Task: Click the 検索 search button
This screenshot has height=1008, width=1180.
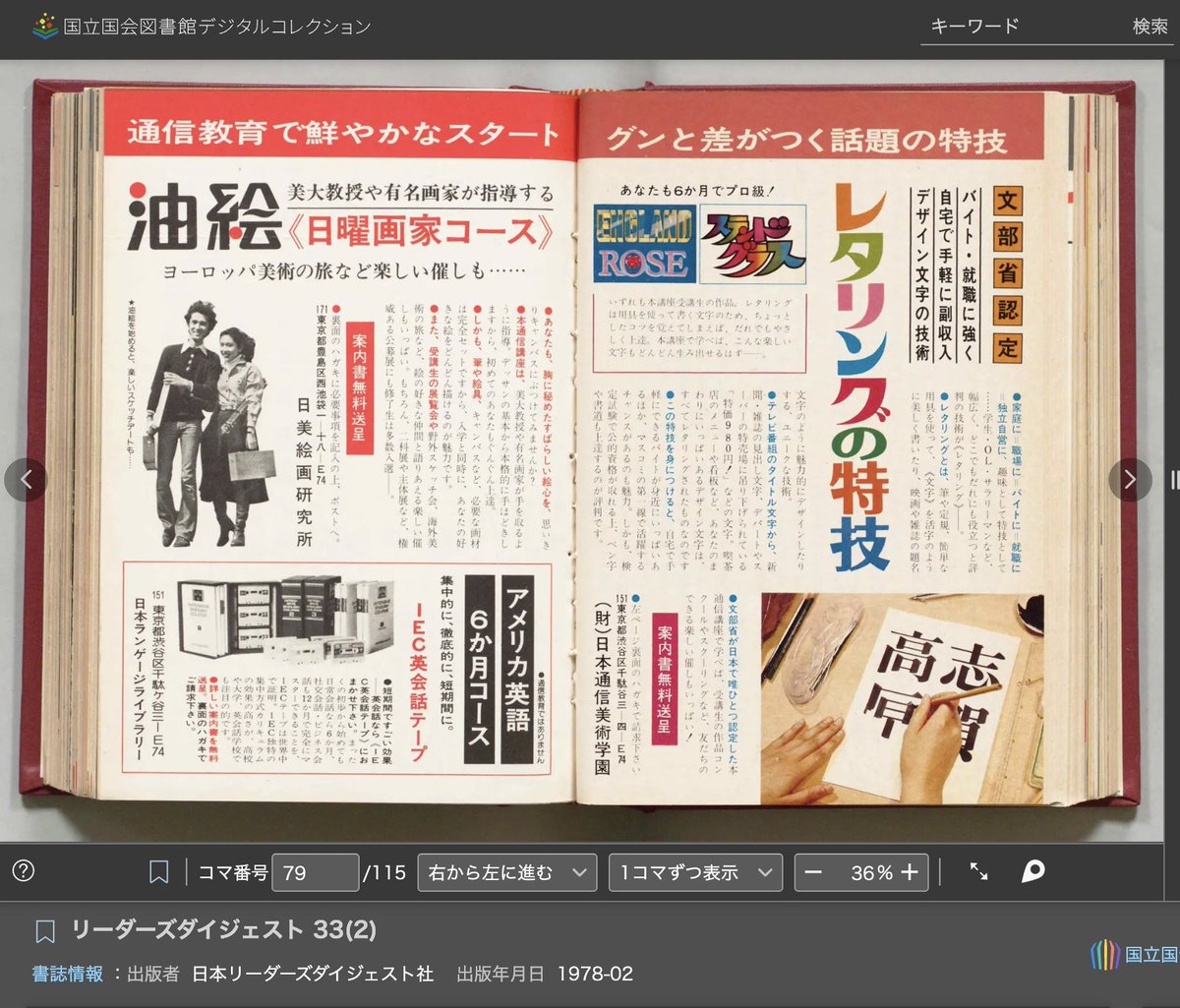Action: [x=1150, y=27]
